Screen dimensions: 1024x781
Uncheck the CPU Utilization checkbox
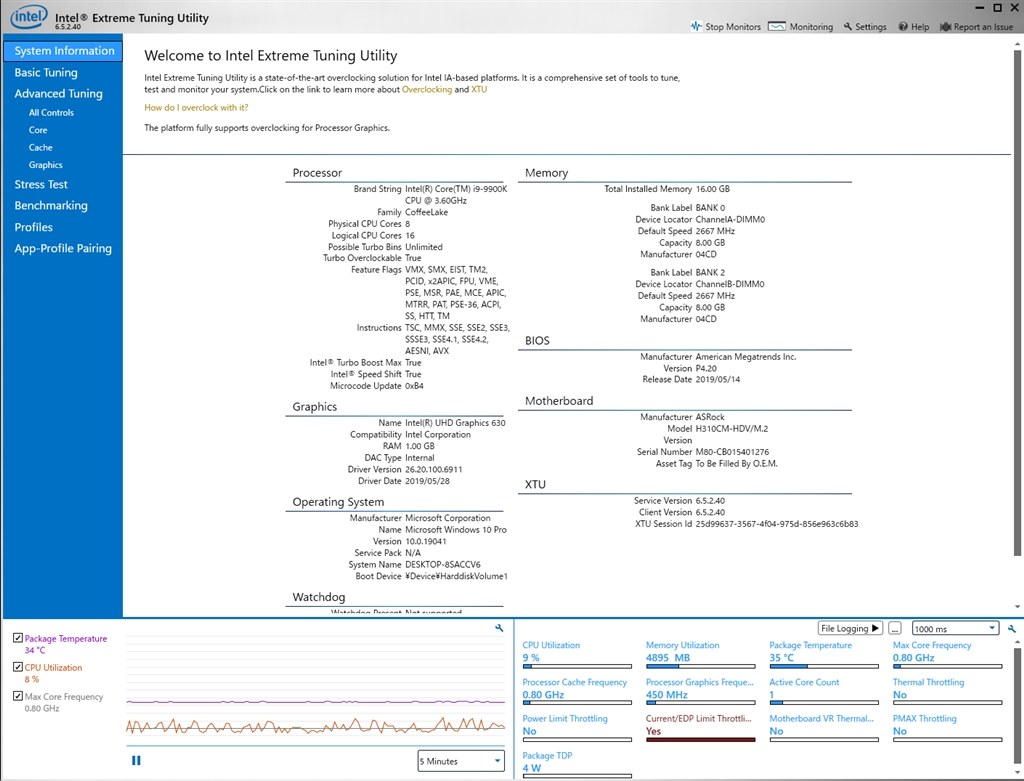pos(18,667)
